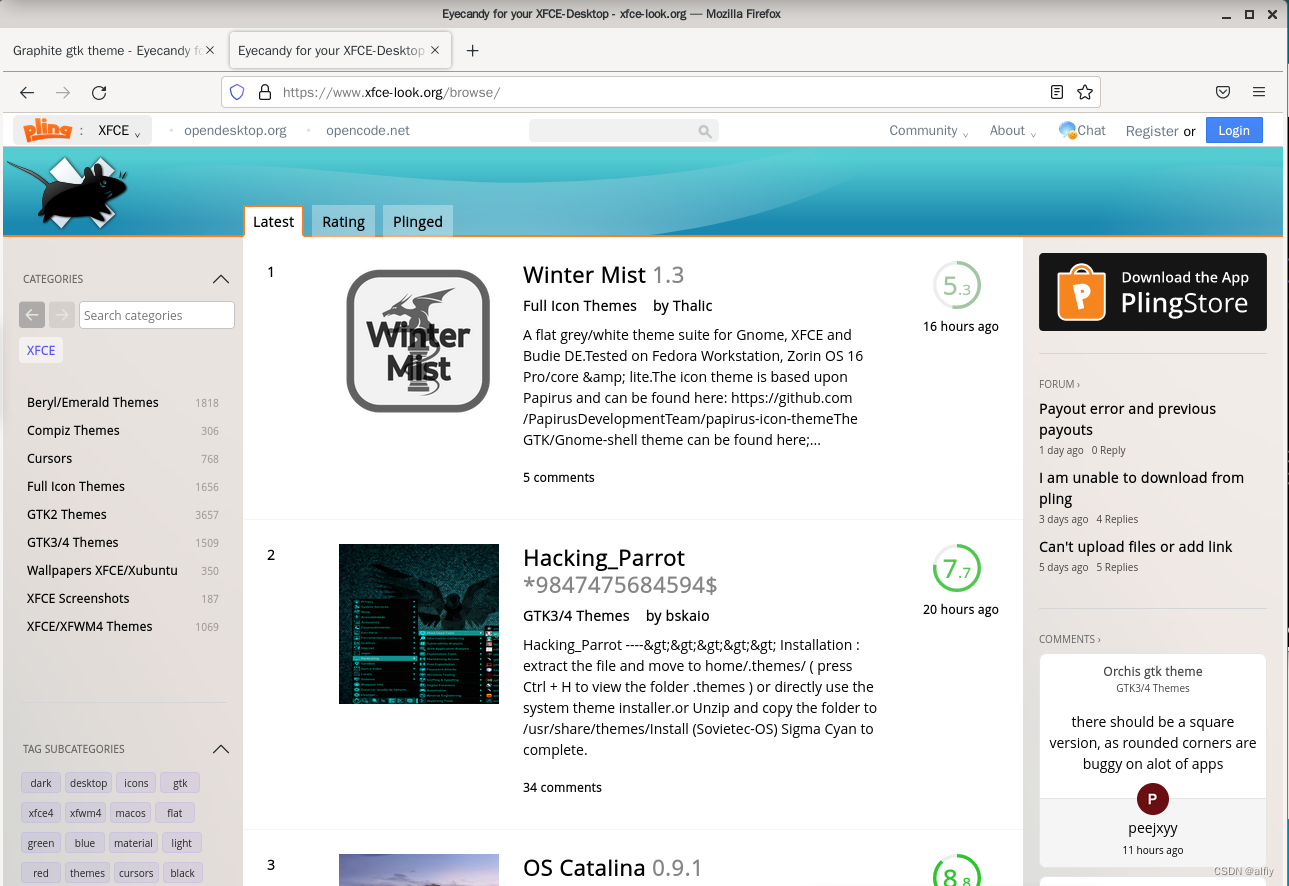Select XFCE/XFWM4 Themes category

click(x=90, y=626)
